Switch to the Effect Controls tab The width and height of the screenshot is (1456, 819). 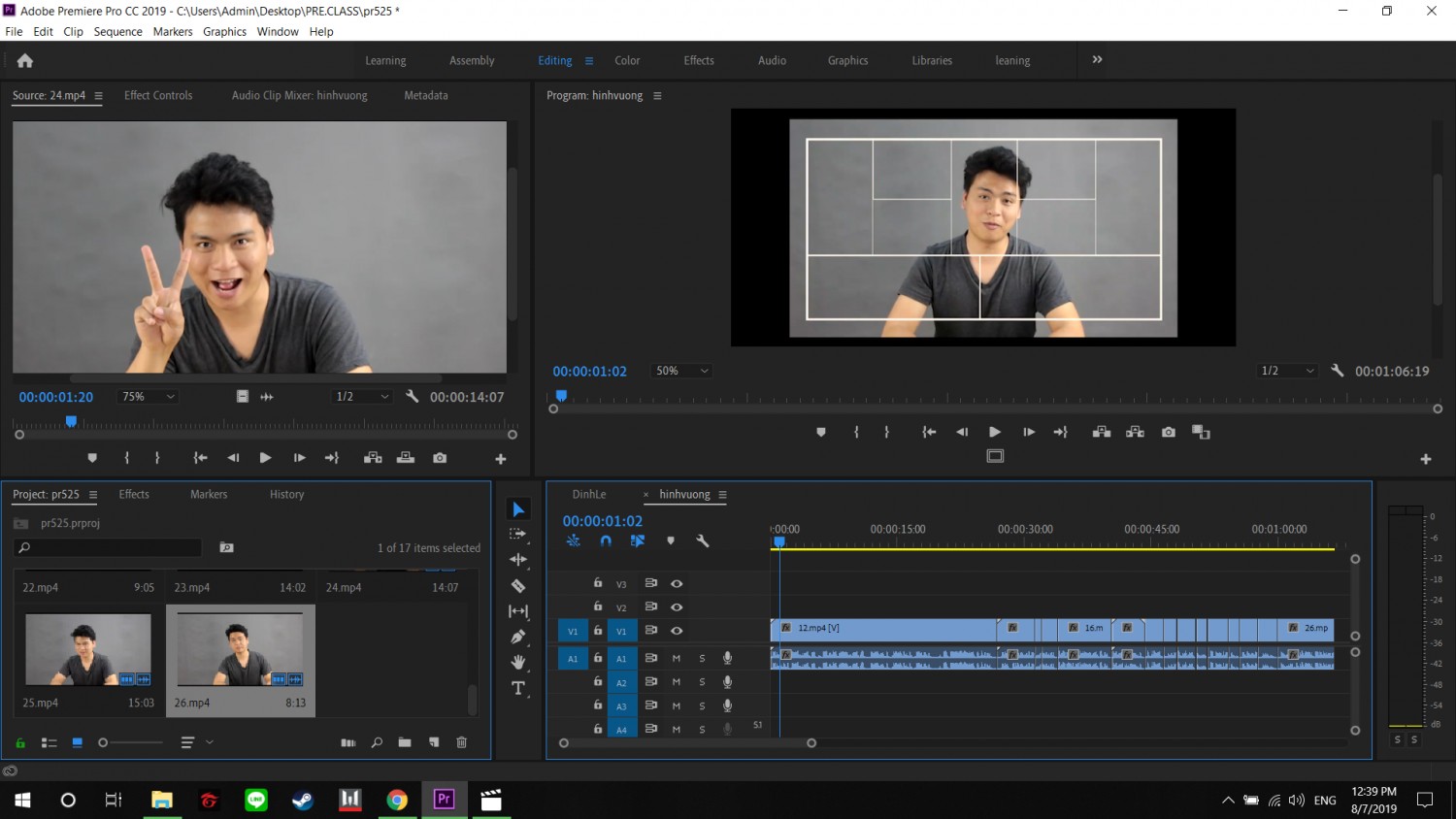tap(158, 95)
